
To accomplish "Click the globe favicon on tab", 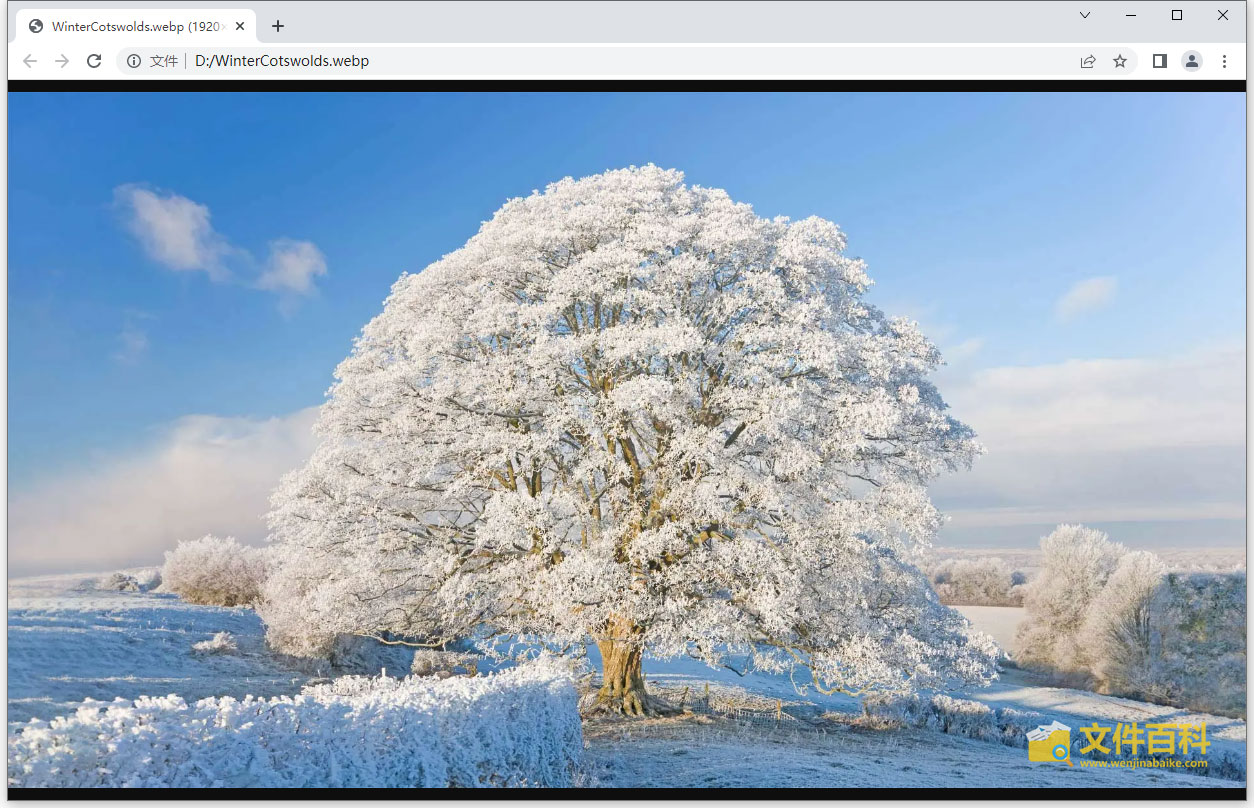I will coord(36,26).
